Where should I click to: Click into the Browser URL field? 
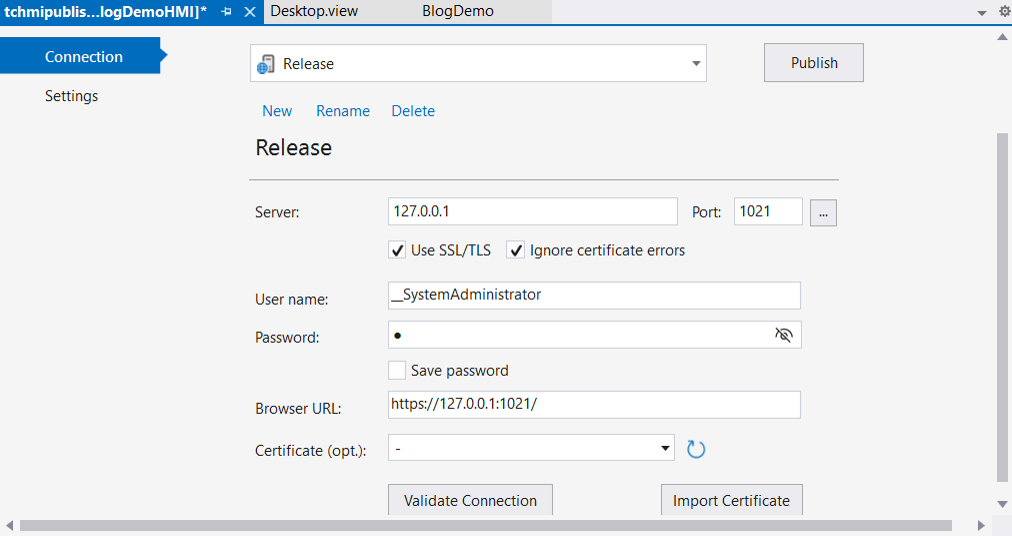(x=594, y=405)
